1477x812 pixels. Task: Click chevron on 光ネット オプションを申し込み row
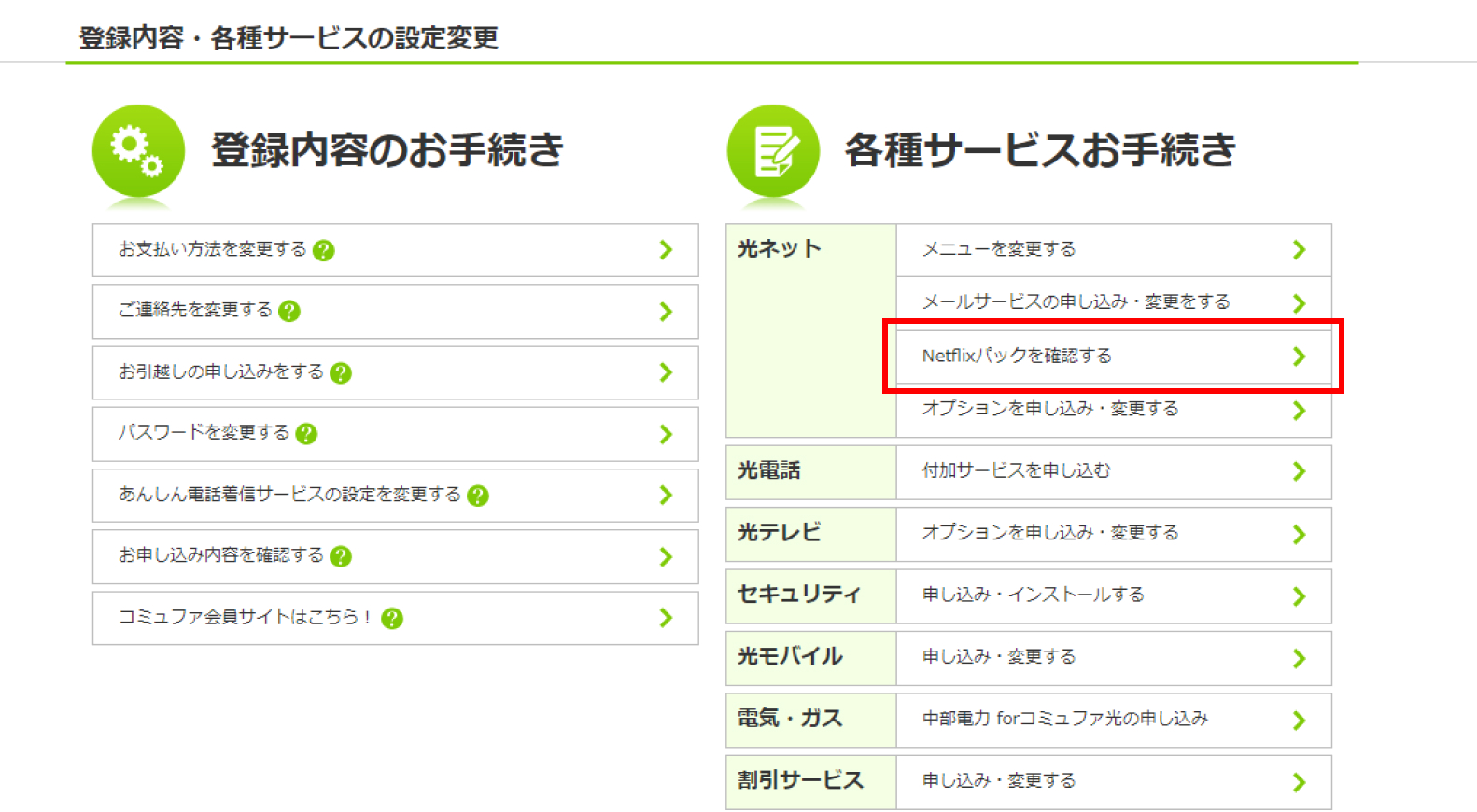point(1299,410)
